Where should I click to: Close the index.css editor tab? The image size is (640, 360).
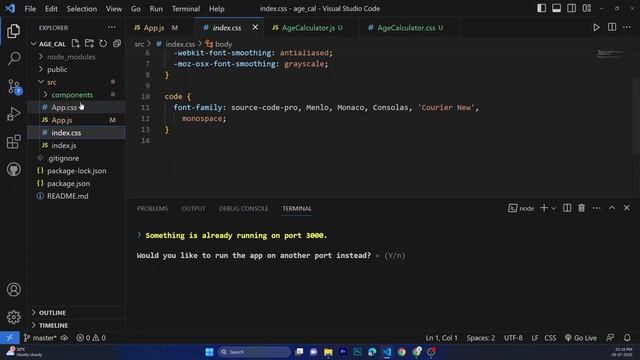coord(255,27)
